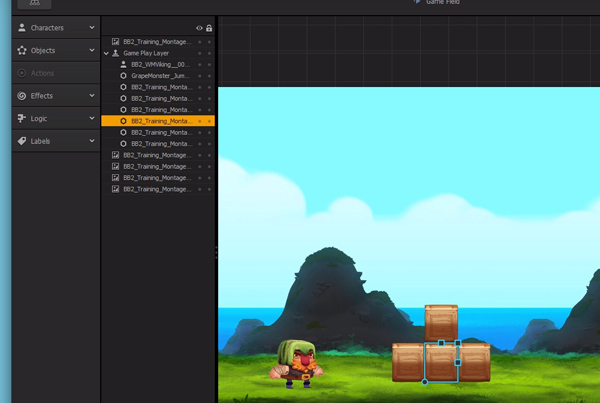Image resolution: width=600 pixels, height=403 pixels.
Task: Toggle visibility dot of Game Play Layer
Action: point(200,53)
